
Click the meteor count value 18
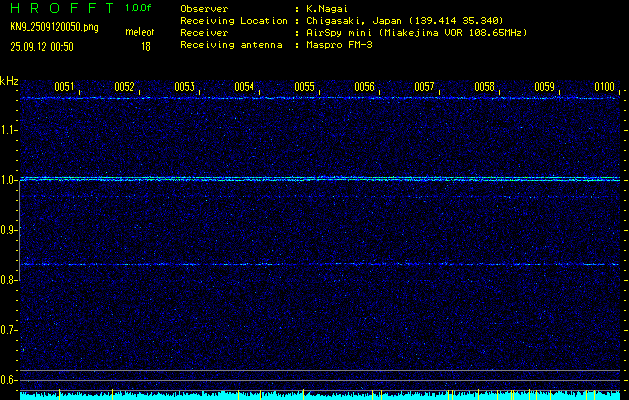tap(146, 47)
